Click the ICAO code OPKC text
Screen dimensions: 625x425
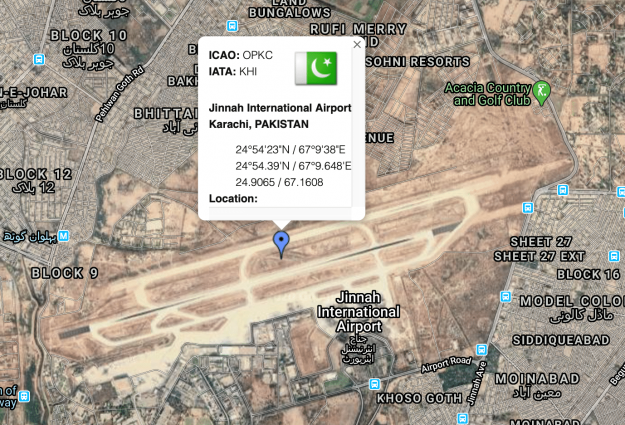coord(257,55)
